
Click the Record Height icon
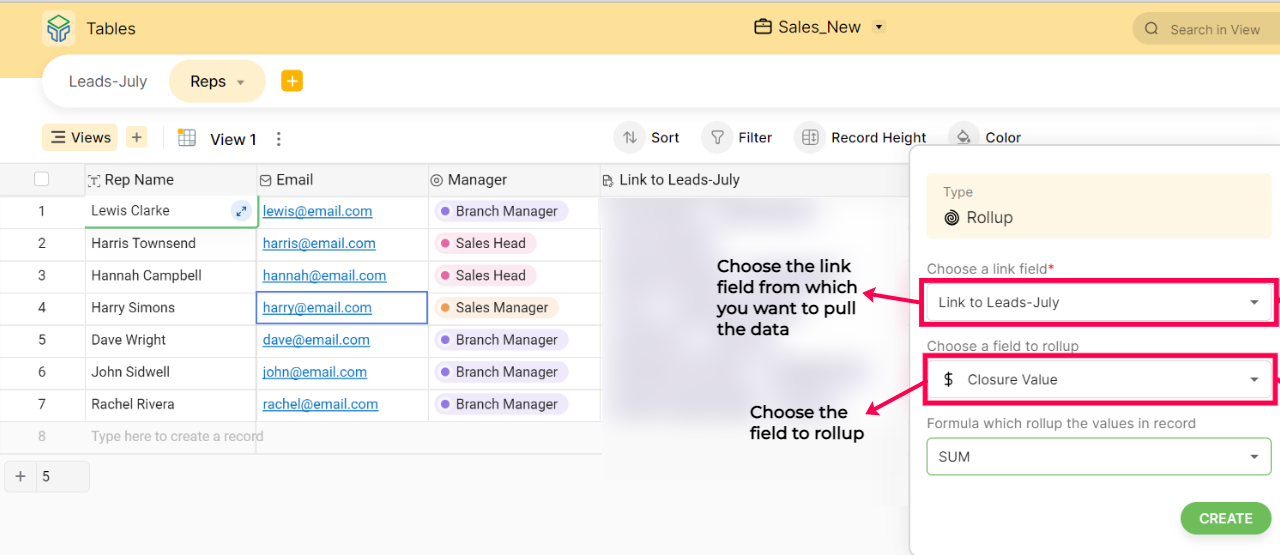click(810, 138)
